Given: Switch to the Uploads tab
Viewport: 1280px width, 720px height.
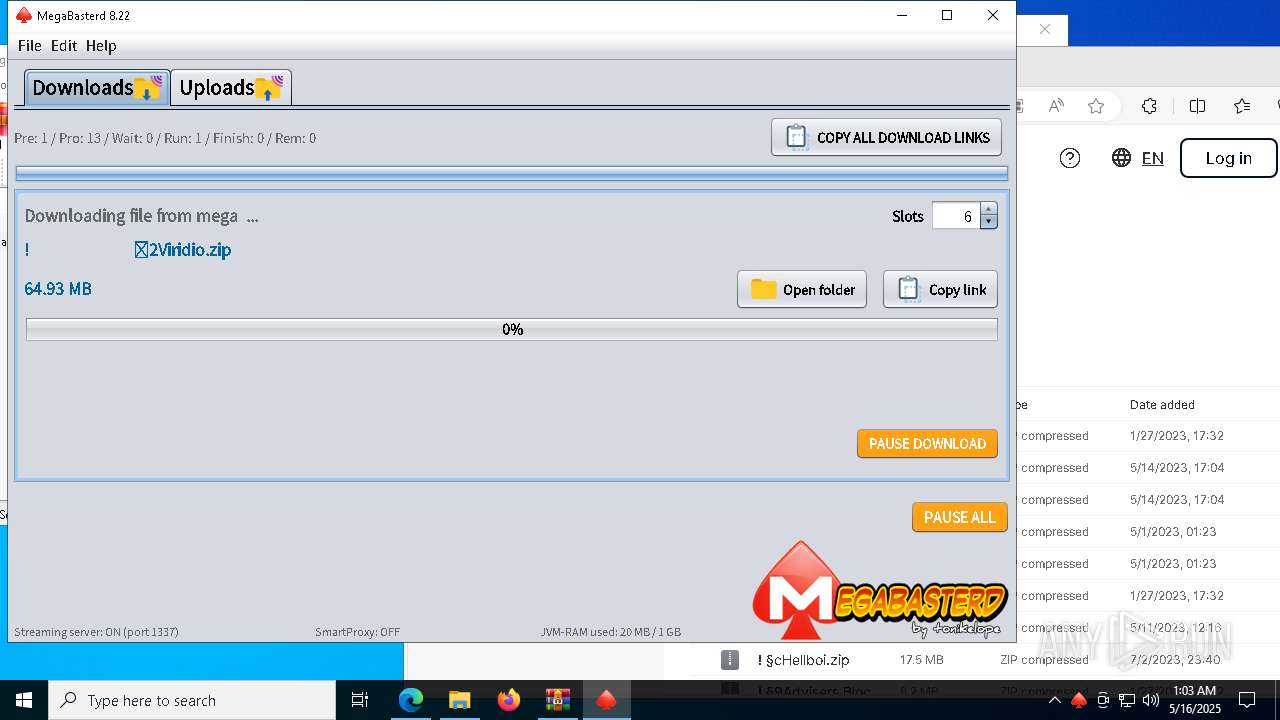Looking at the screenshot, I should tap(231, 87).
